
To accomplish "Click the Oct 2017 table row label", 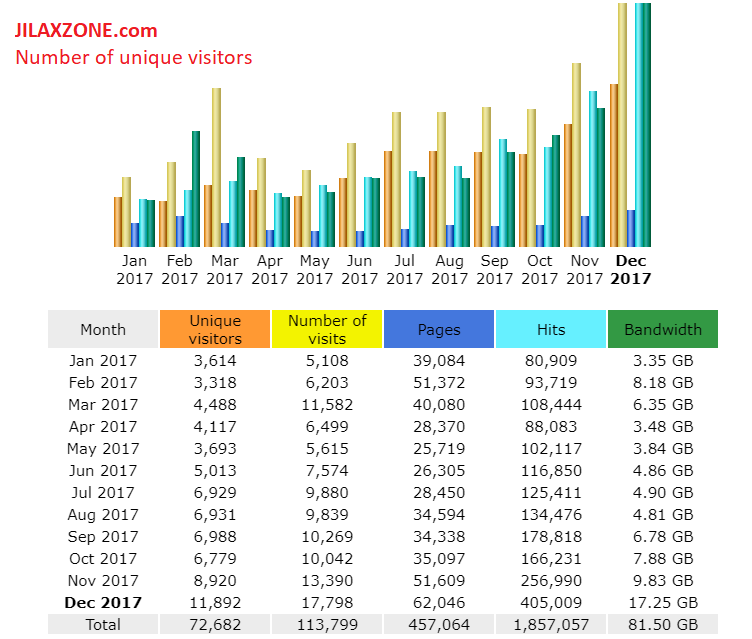I will coord(103,559).
